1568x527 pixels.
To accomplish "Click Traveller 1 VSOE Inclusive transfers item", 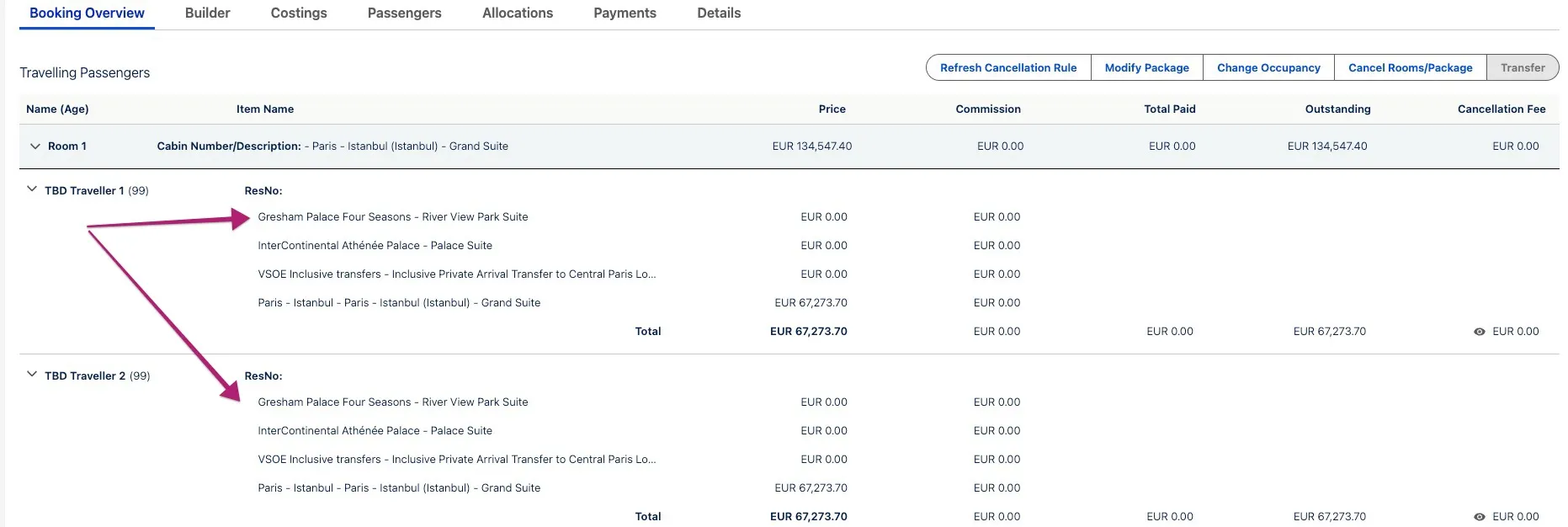I will (456, 274).
